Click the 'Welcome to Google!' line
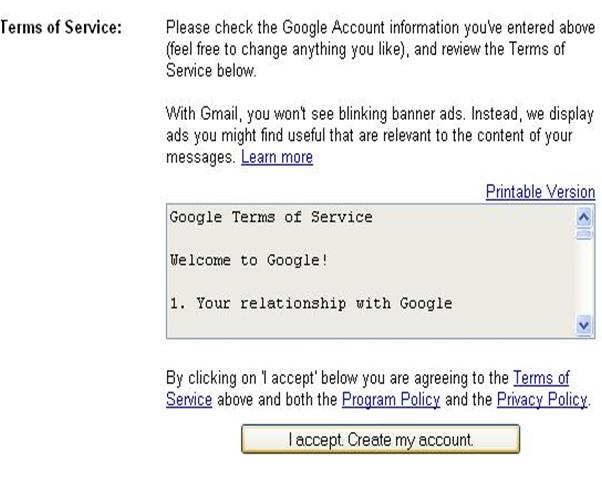This screenshot has height=498, width=602. 249,260
